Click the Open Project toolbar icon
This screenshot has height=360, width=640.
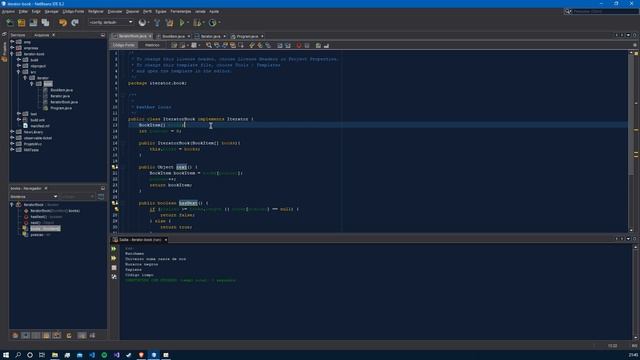[33, 23]
